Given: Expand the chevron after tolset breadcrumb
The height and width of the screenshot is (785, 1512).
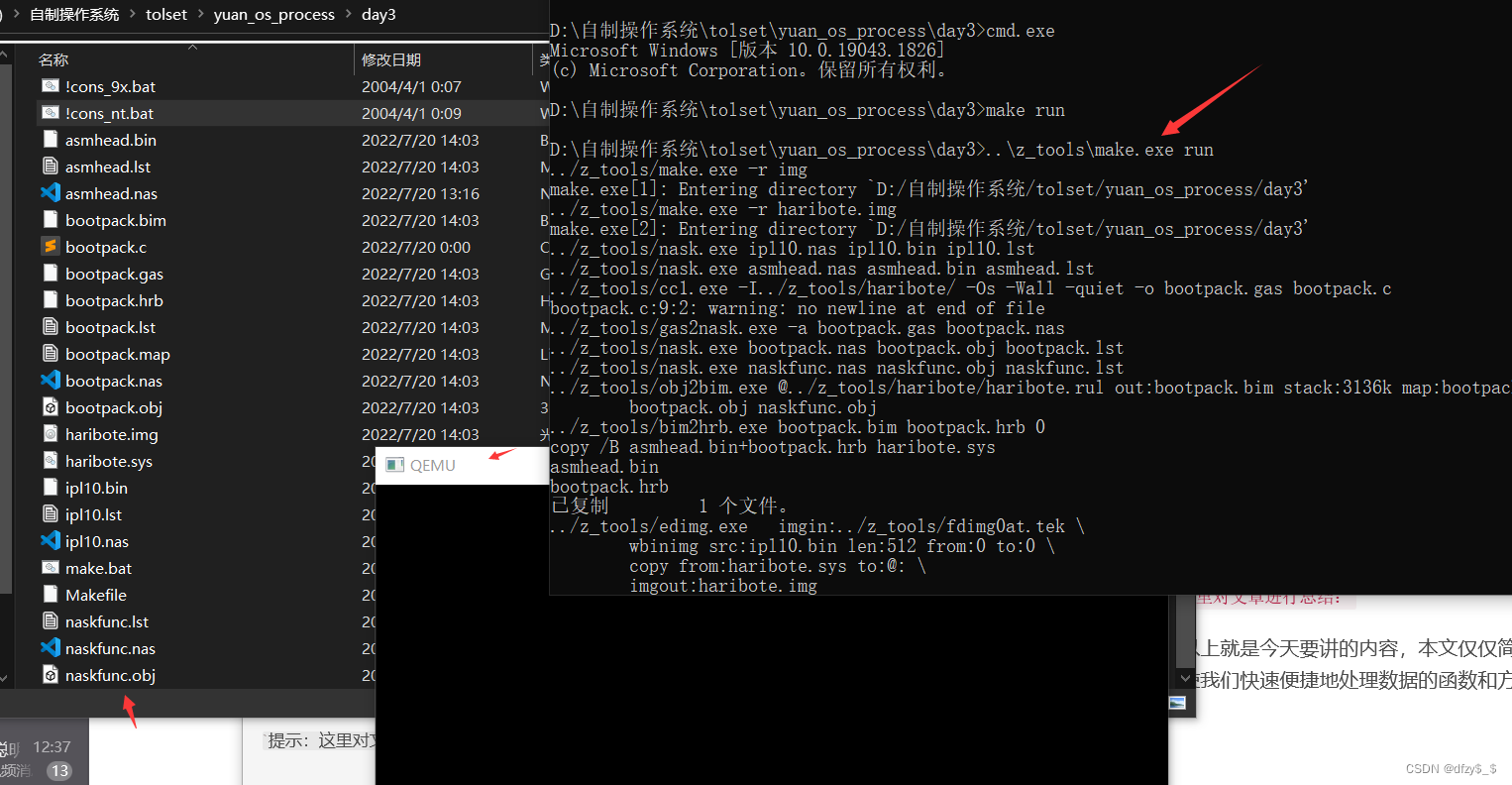Looking at the screenshot, I should pyautogui.click(x=200, y=14).
